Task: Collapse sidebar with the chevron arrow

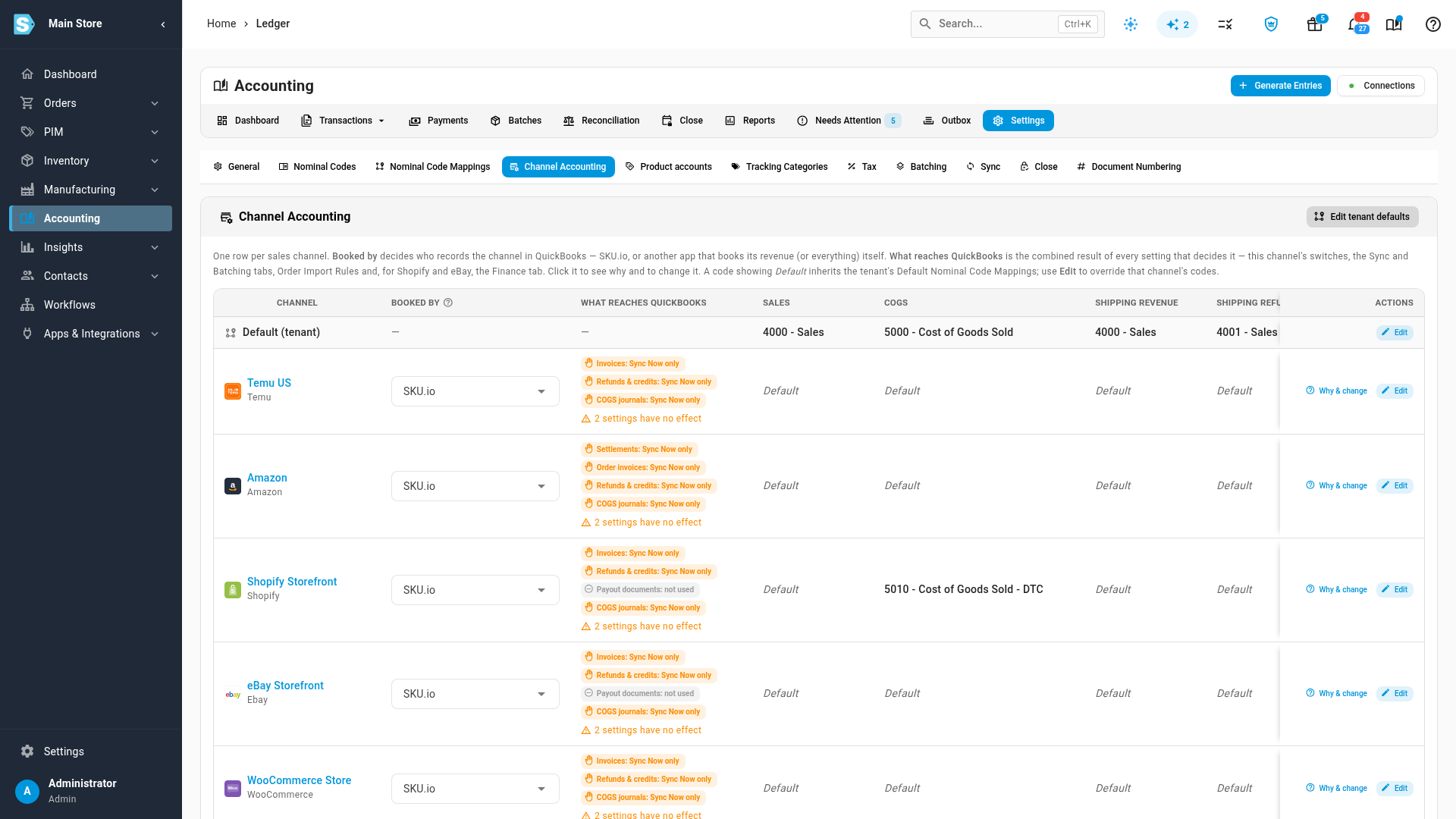Action: tap(163, 24)
